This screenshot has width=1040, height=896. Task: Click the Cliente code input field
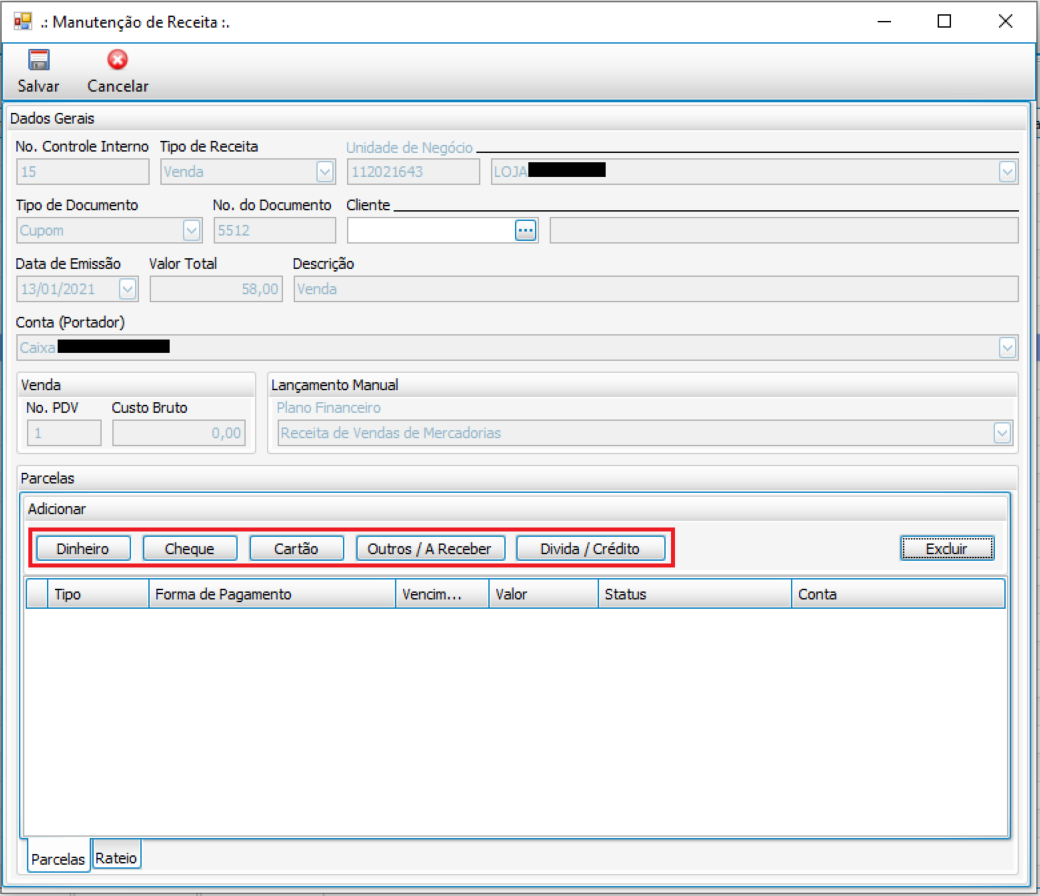[x=431, y=231]
